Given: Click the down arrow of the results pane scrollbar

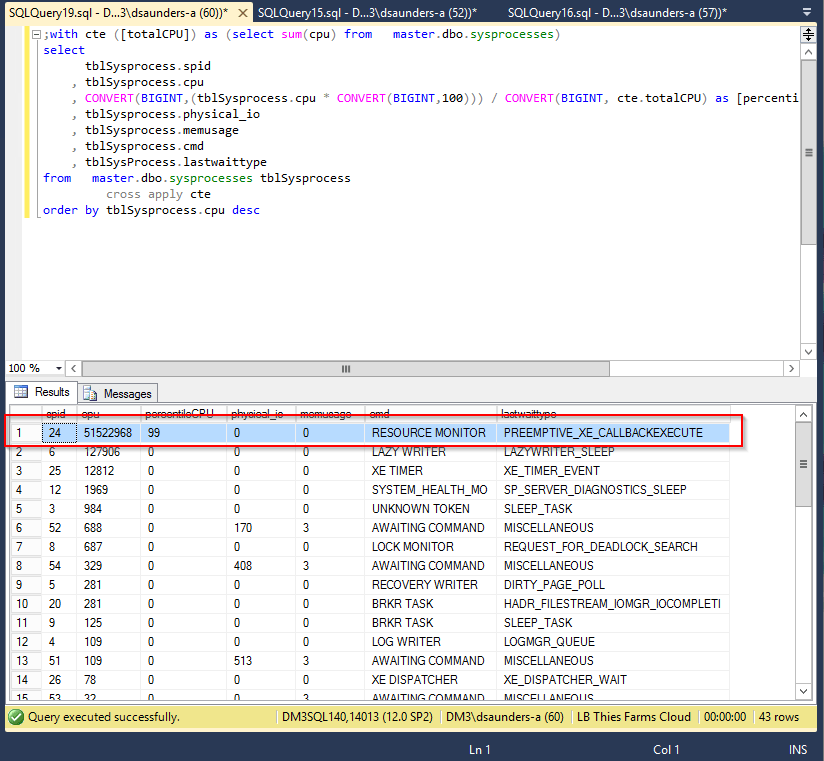Looking at the screenshot, I should [803, 691].
